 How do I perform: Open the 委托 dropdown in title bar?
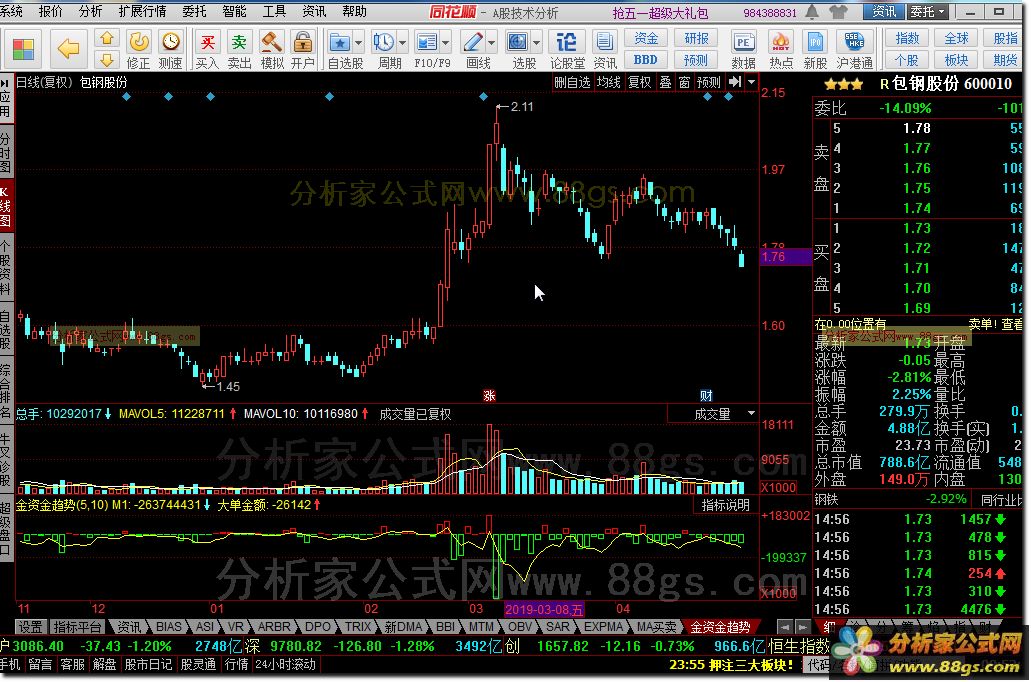click(x=928, y=12)
